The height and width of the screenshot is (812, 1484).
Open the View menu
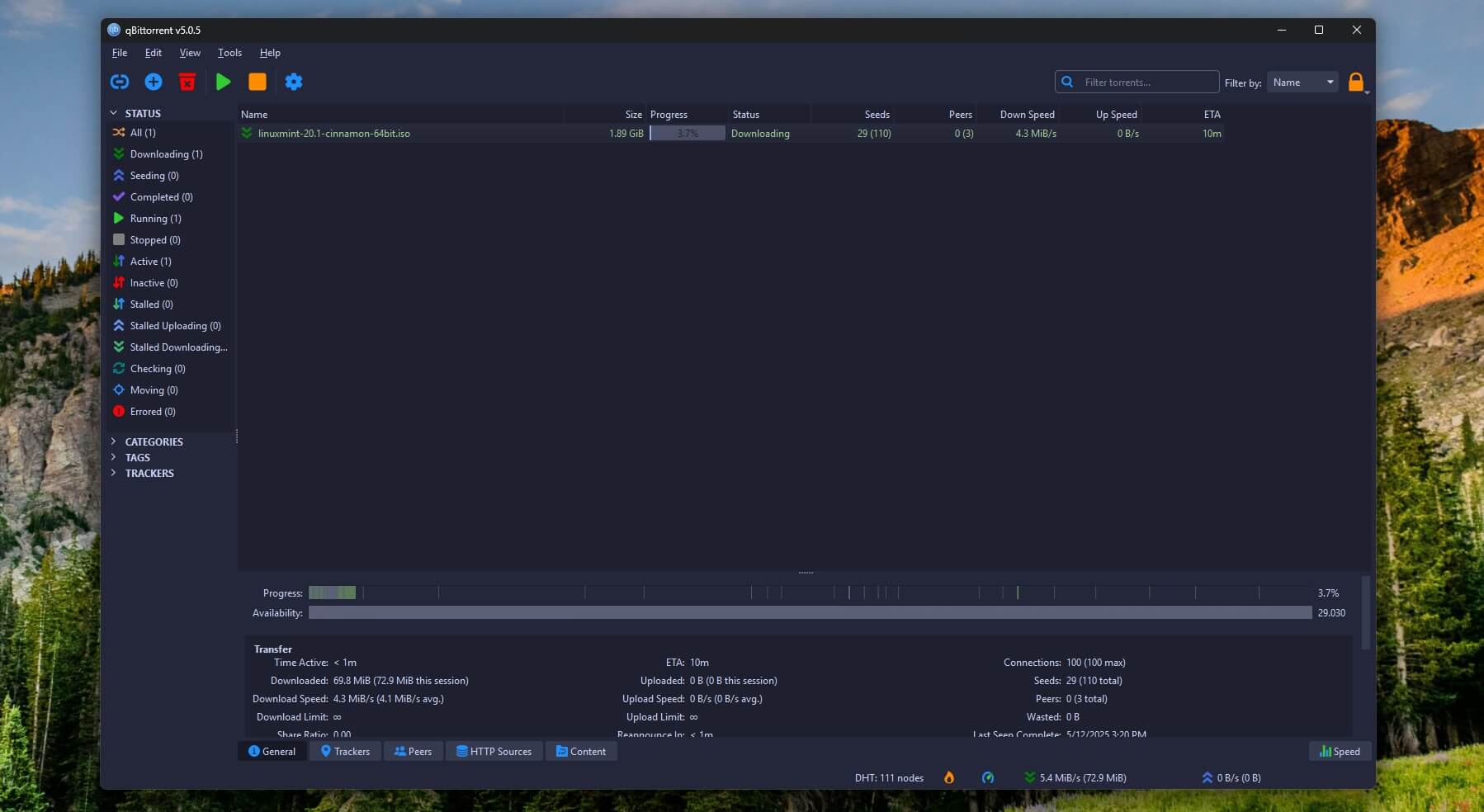click(190, 53)
